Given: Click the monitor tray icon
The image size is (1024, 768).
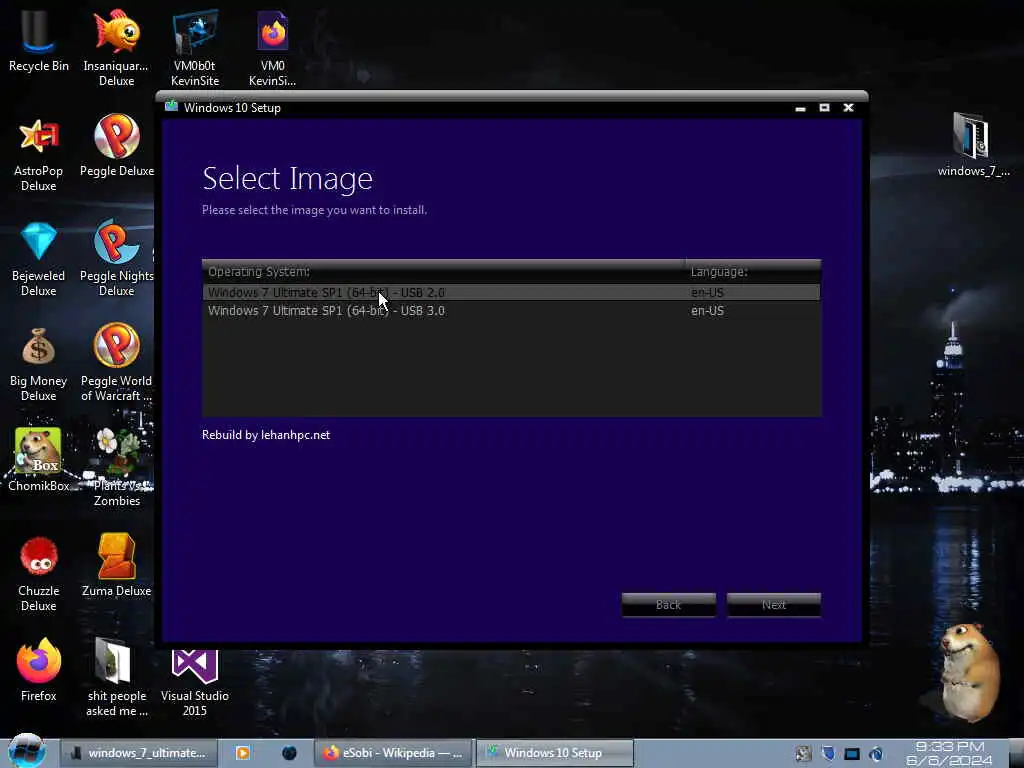Looking at the screenshot, I should pos(852,754).
